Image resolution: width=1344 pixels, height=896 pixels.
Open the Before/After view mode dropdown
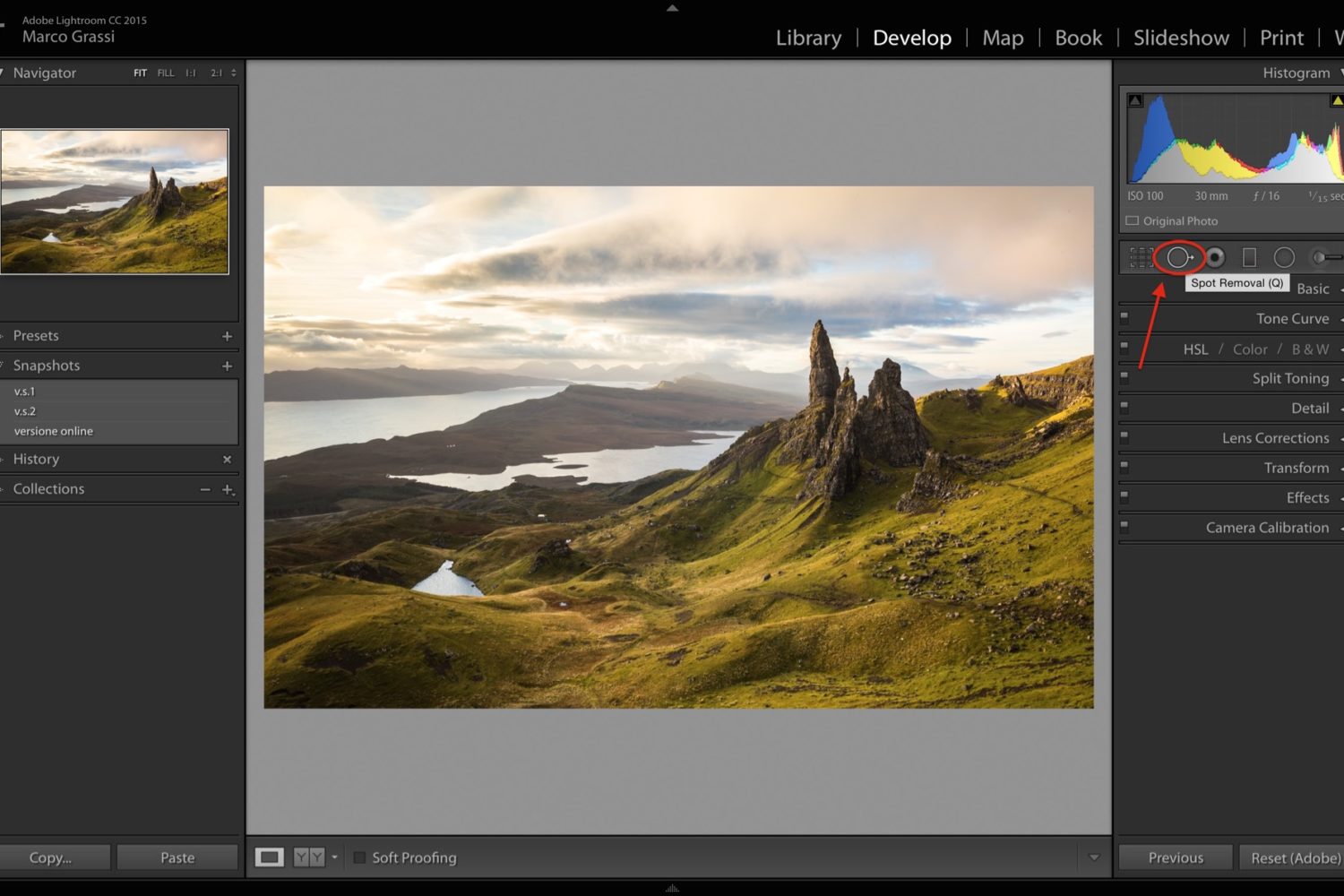click(333, 857)
